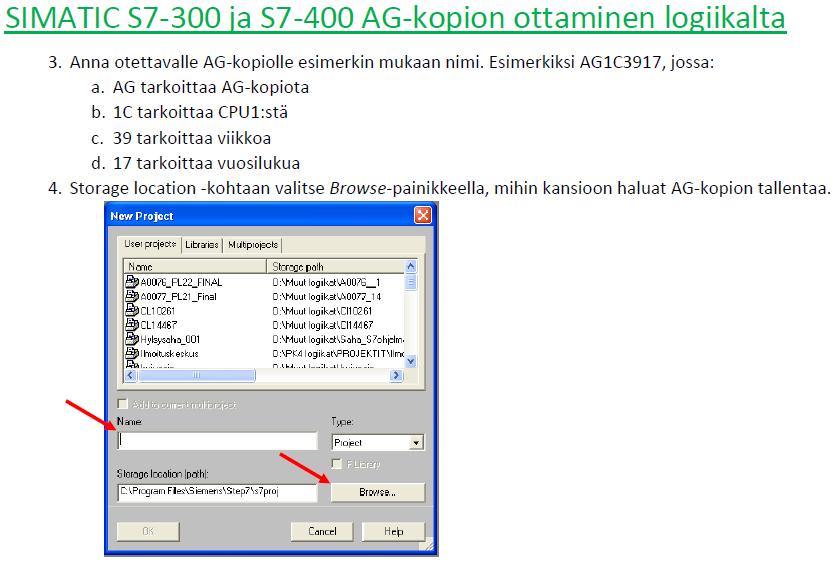Sort the list by the Storage path column header
This screenshot has width=838, height=564.
coord(336,266)
